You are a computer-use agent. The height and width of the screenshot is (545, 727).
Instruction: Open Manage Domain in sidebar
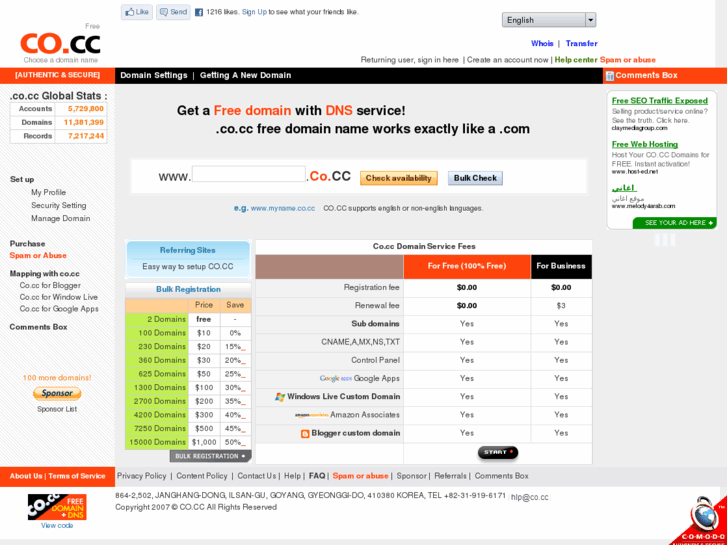(60, 218)
